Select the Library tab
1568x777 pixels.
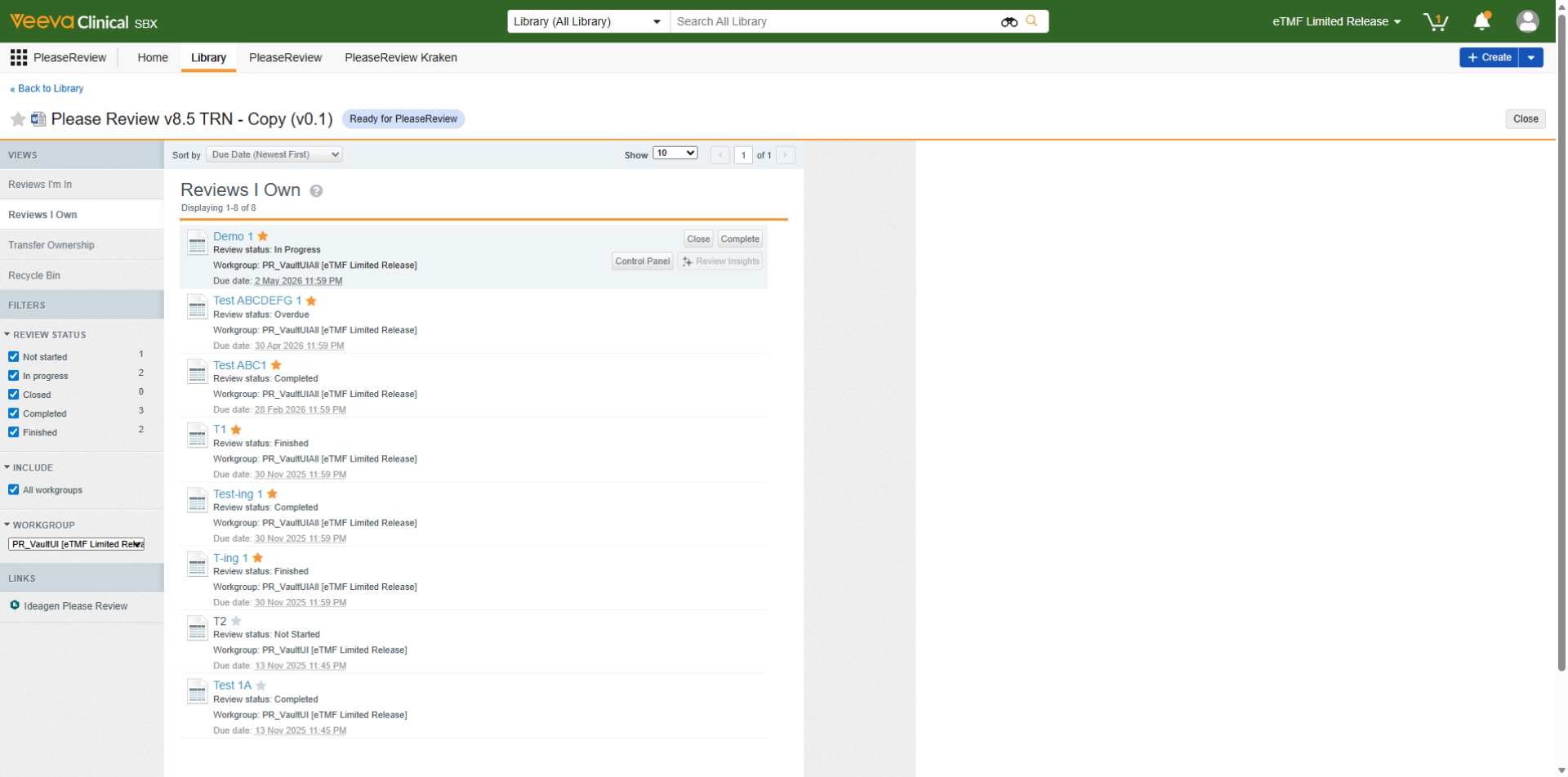pos(208,57)
